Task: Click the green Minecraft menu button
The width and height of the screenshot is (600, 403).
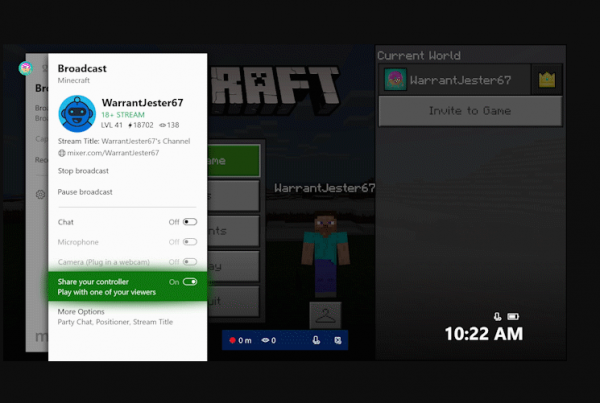Action: (x=234, y=160)
